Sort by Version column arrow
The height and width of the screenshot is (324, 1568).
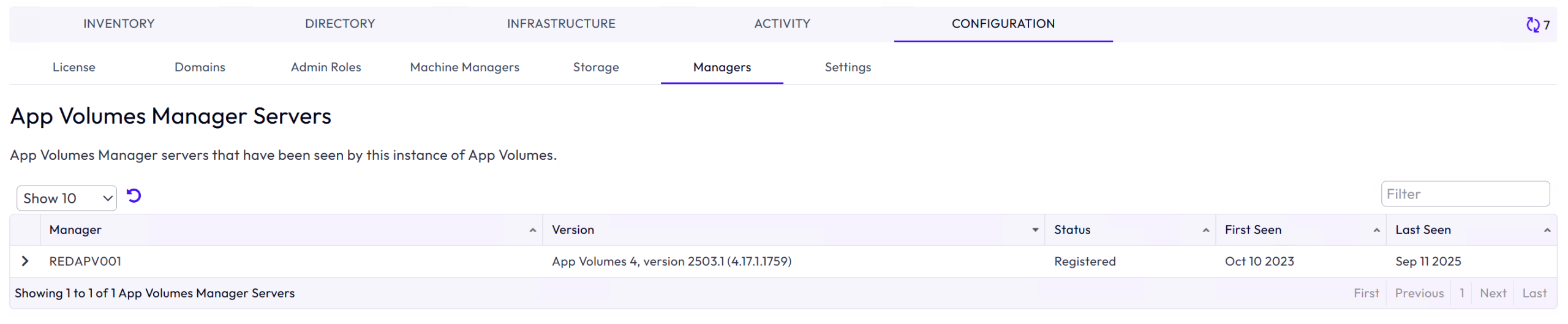tap(1035, 230)
